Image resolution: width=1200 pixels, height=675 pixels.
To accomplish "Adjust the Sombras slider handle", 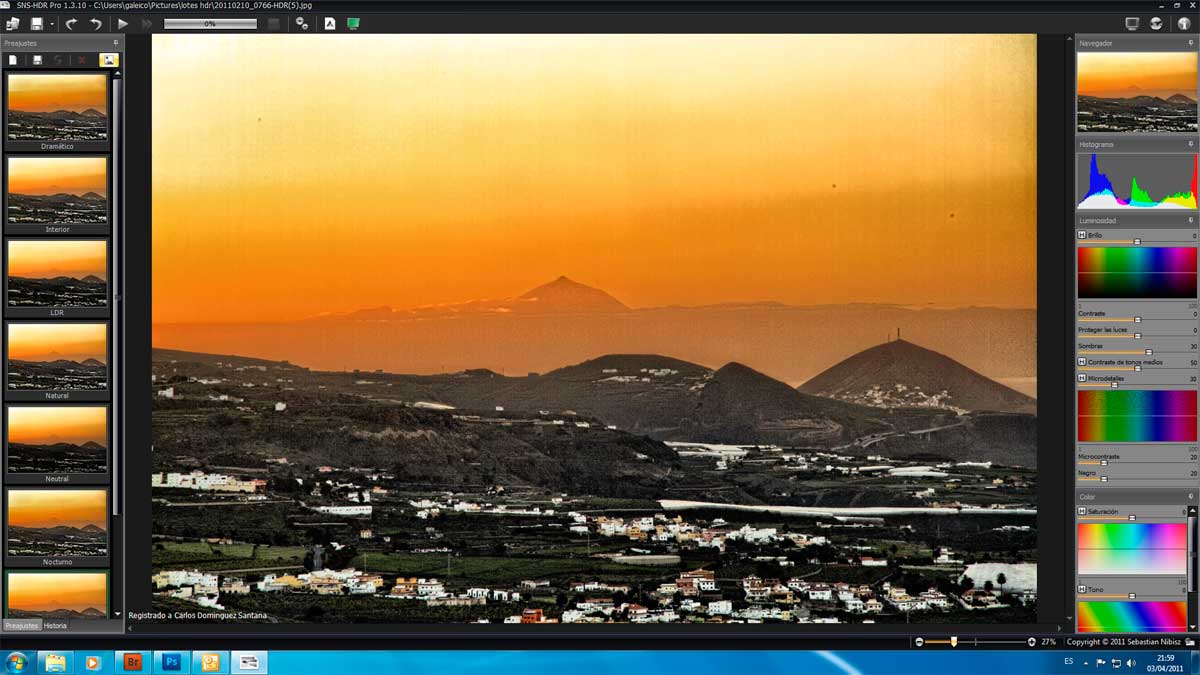I will coord(1149,352).
